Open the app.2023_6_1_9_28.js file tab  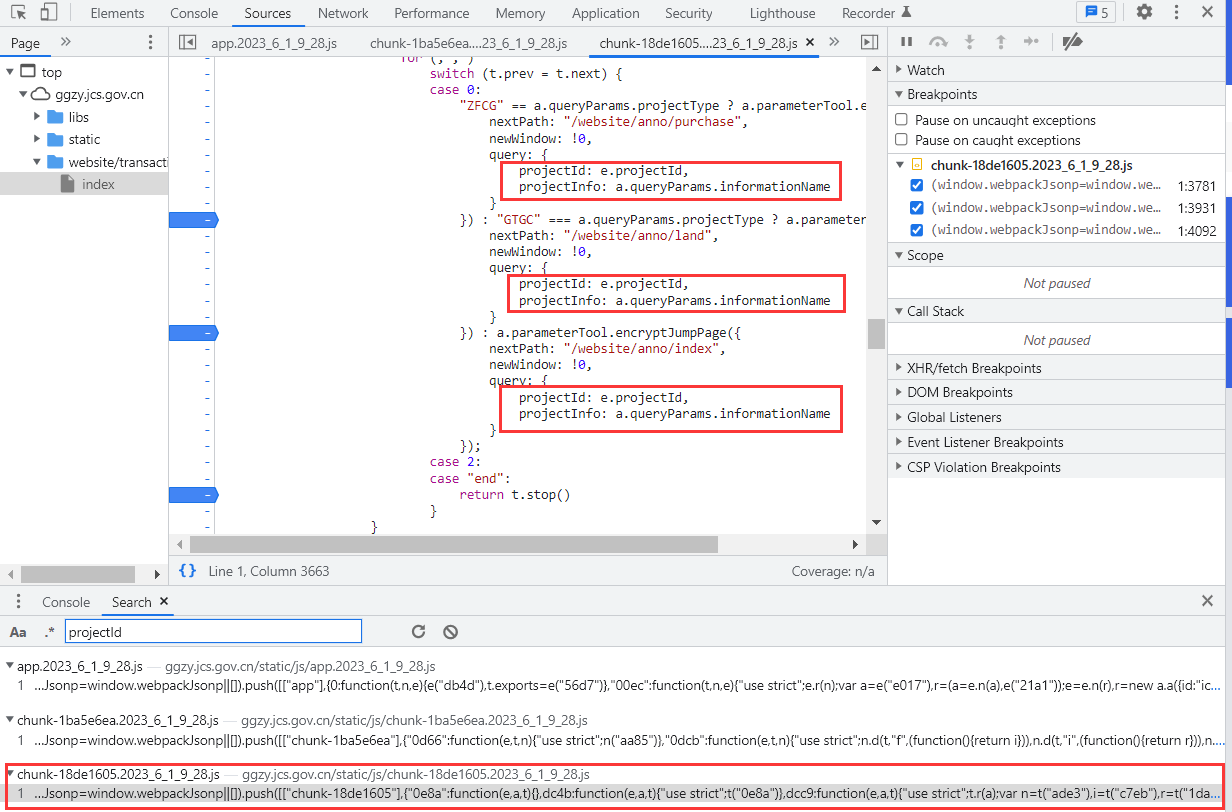[274, 43]
